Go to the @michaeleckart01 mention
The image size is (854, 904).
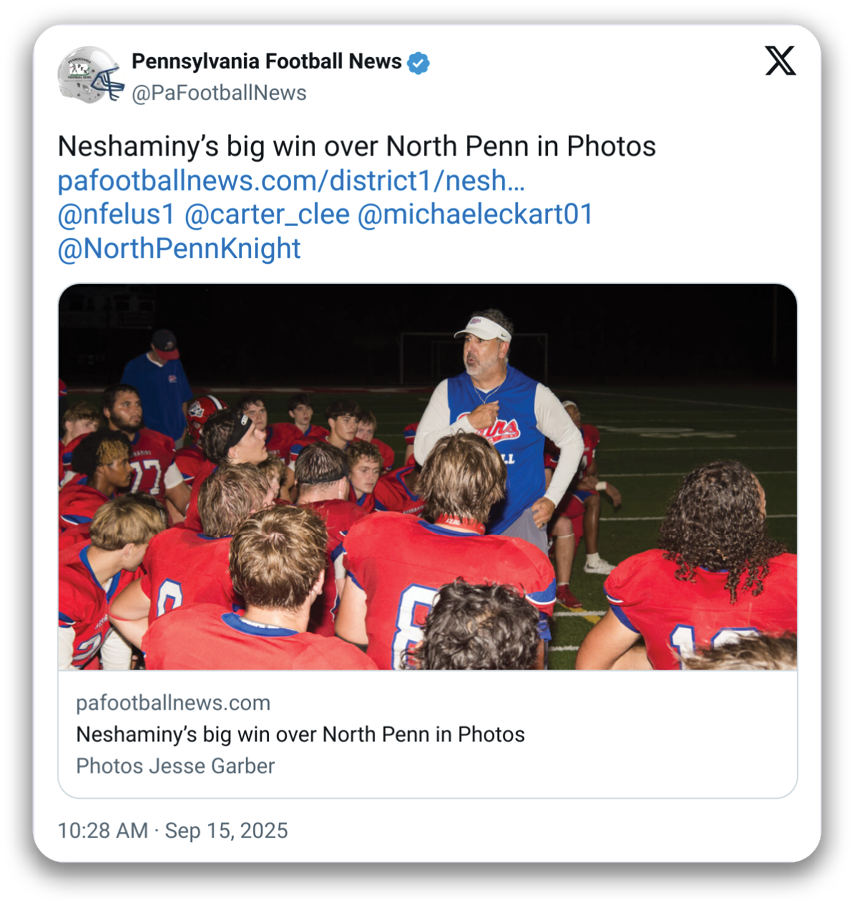coord(475,214)
